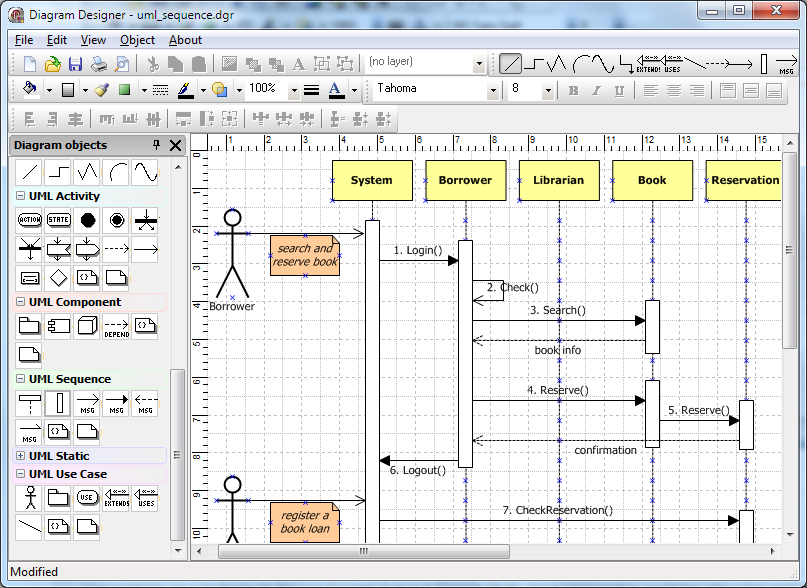
Task: Expand the UML Static section
Action: pos(20,456)
